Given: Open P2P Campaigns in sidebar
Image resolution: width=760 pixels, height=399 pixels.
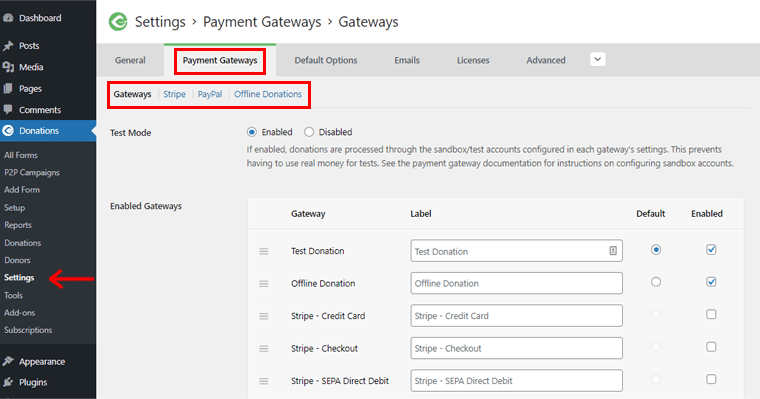Looking at the screenshot, I should tap(32, 173).
